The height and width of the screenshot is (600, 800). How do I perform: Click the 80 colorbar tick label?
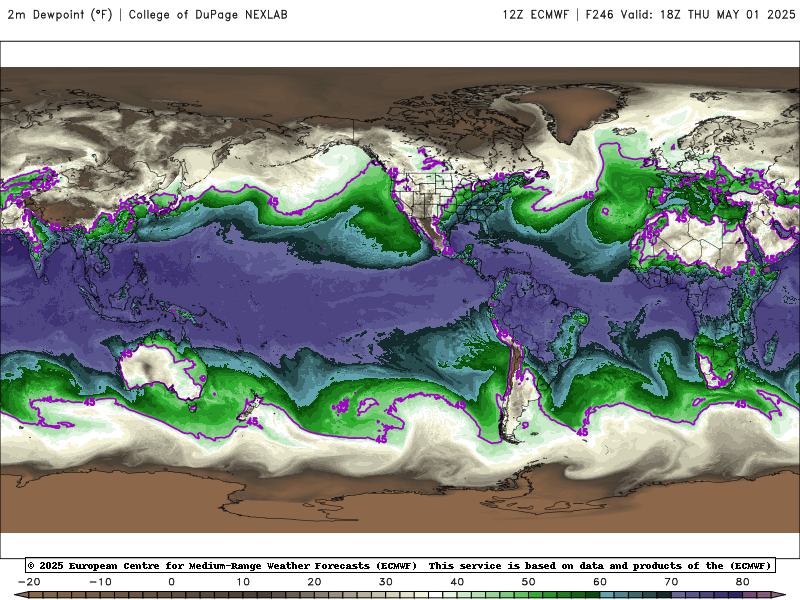click(743, 582)
